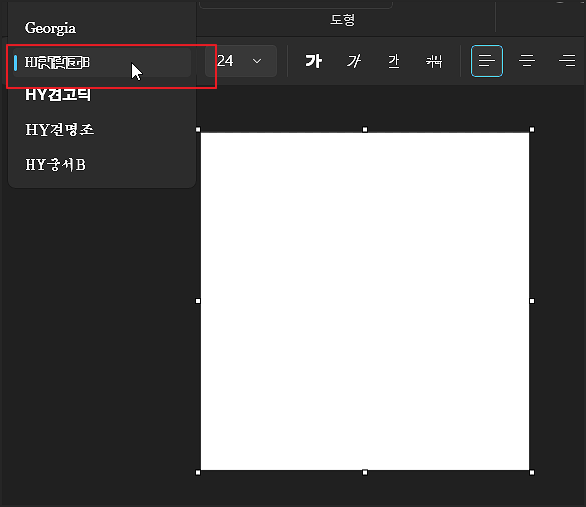Viewport: 586px width, 507px height.
Task: Click the top-center canvas resize handle
Action: click(x=365, y=130)
